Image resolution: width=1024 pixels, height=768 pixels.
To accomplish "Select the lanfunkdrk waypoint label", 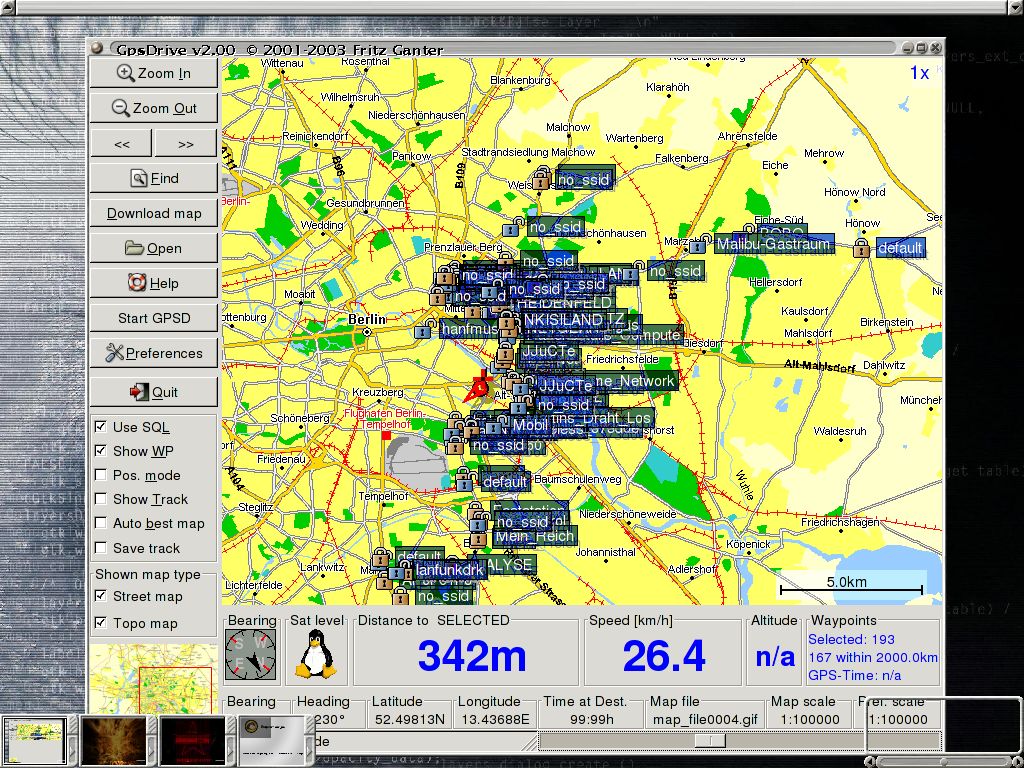I will point(449,569).
